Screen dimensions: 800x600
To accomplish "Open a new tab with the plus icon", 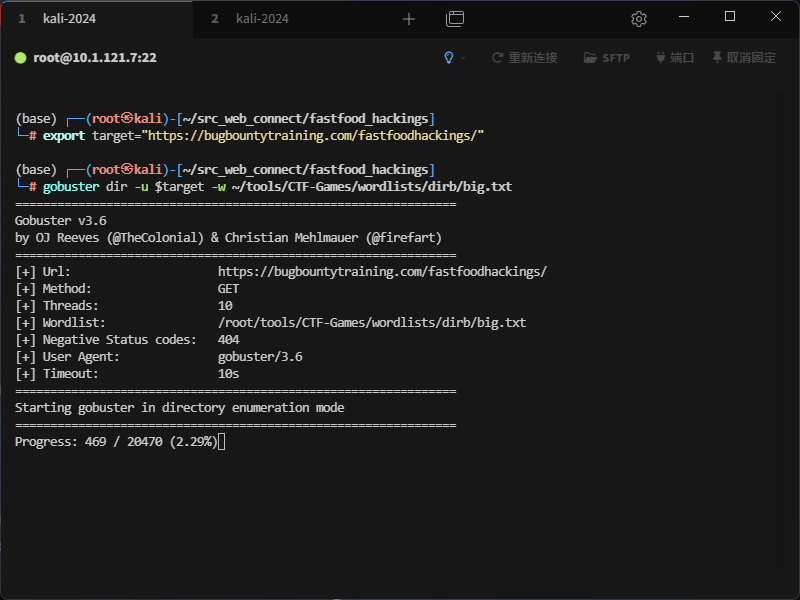I will 408,19.
